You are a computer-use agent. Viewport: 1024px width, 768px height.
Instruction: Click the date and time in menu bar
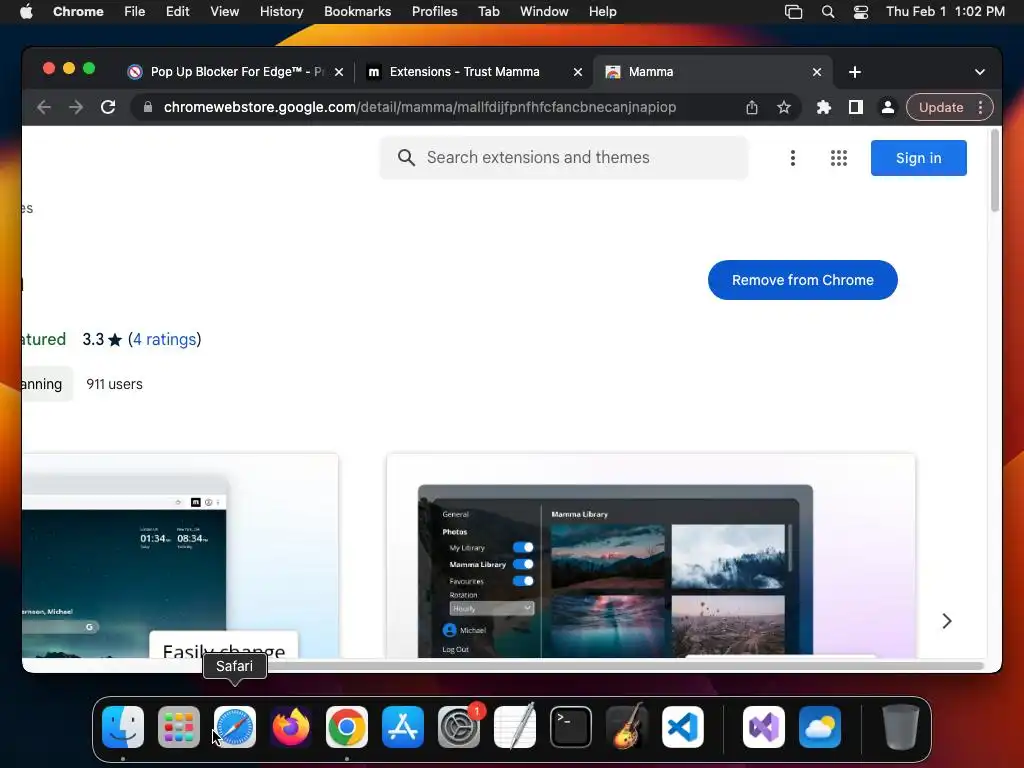(x=945, y=12)
